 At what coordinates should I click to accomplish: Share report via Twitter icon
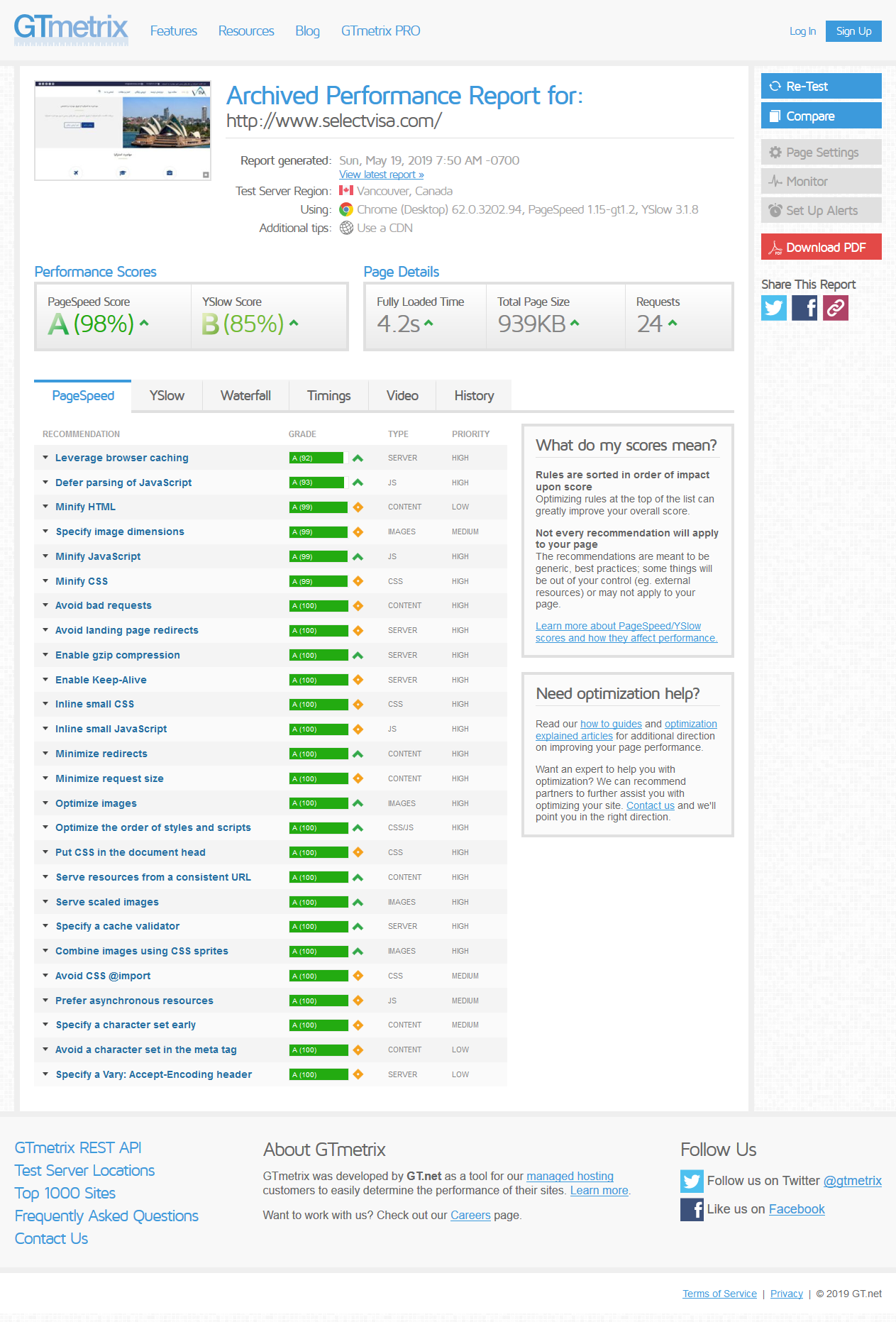(774, 308)
